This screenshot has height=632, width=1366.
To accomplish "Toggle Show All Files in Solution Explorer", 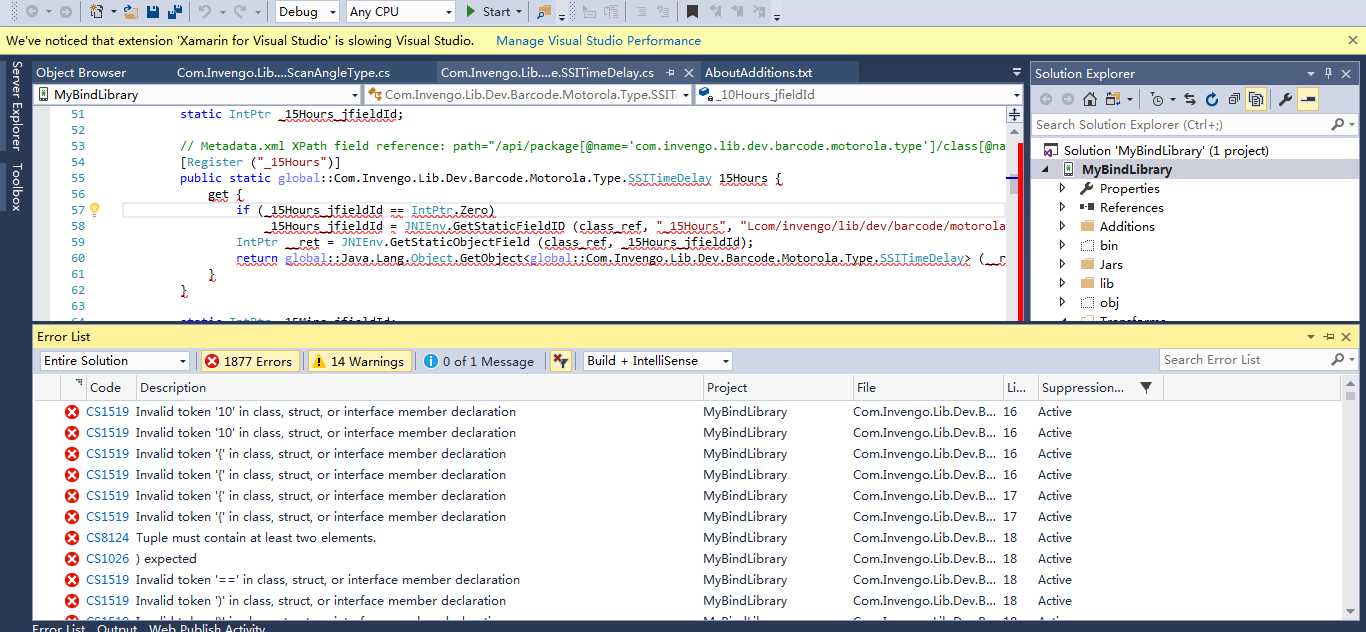I will pos(1255,99).
